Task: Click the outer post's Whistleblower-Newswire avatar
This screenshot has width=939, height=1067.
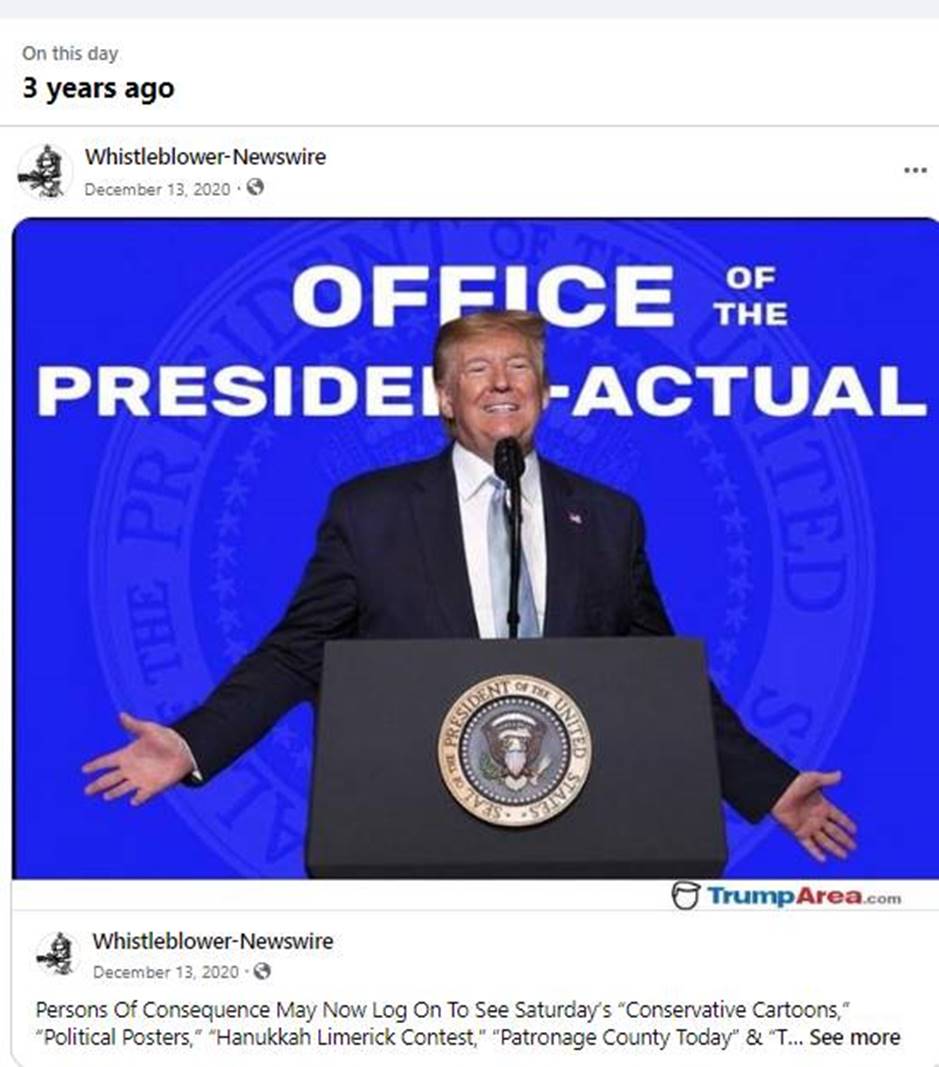Action: pos(45,171)
